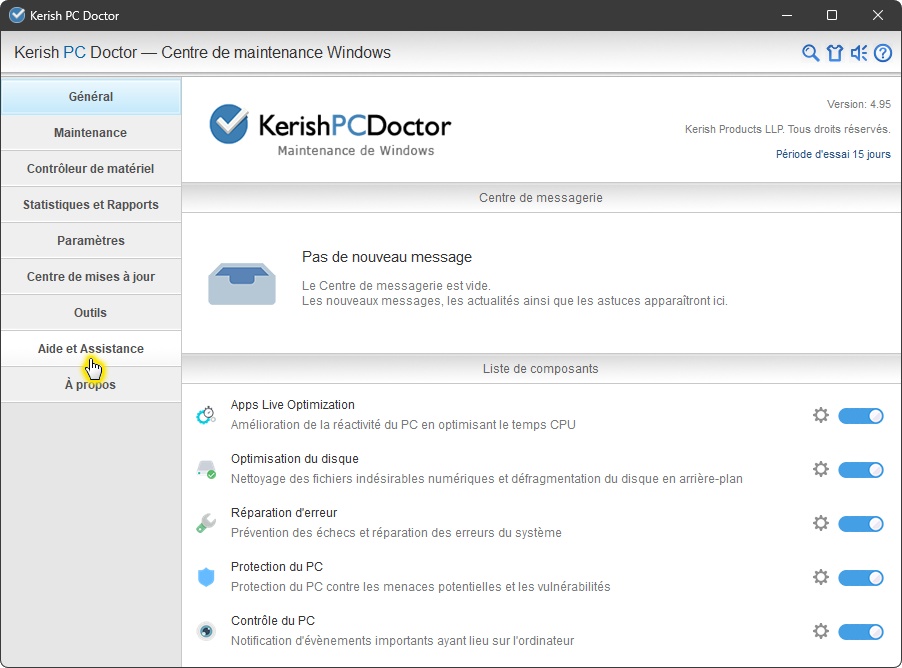902x668 pixels.
Task: Open settings gear for Optimisation du disque
Action: pyautogui.click(x=821, y=469)
